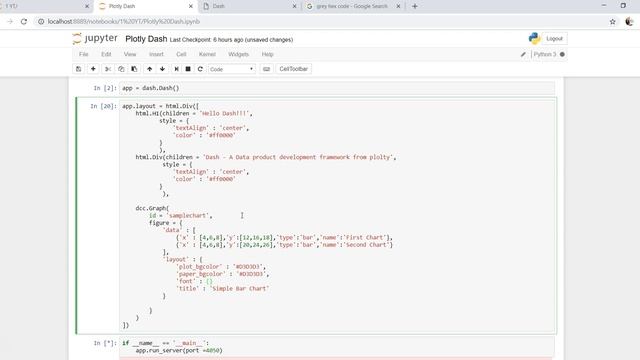Click the 'Hello Dash!!!' string in code
The image size is (640, 360).
[224, 113]
